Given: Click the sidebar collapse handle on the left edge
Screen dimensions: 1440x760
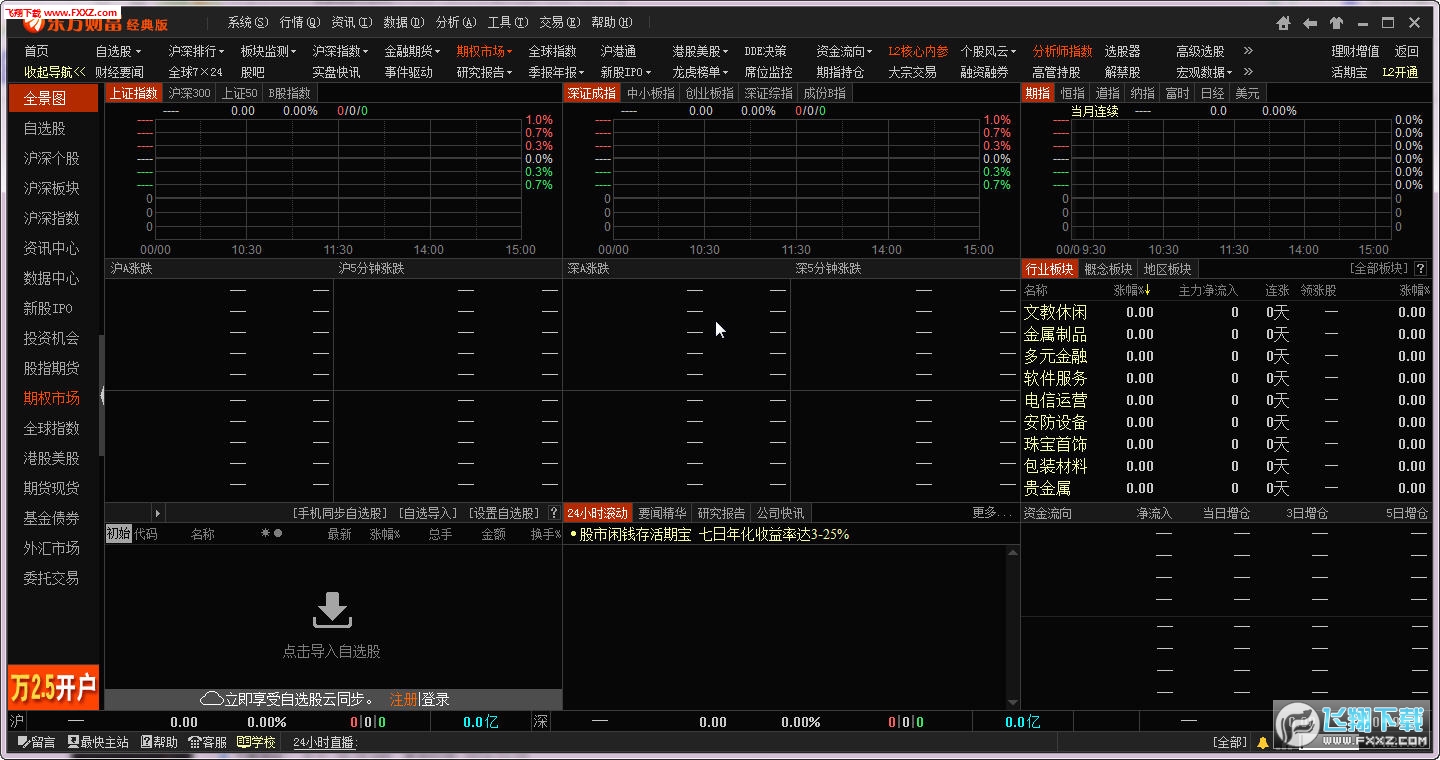Looking at the screenshot, I should tap(102, 396).
